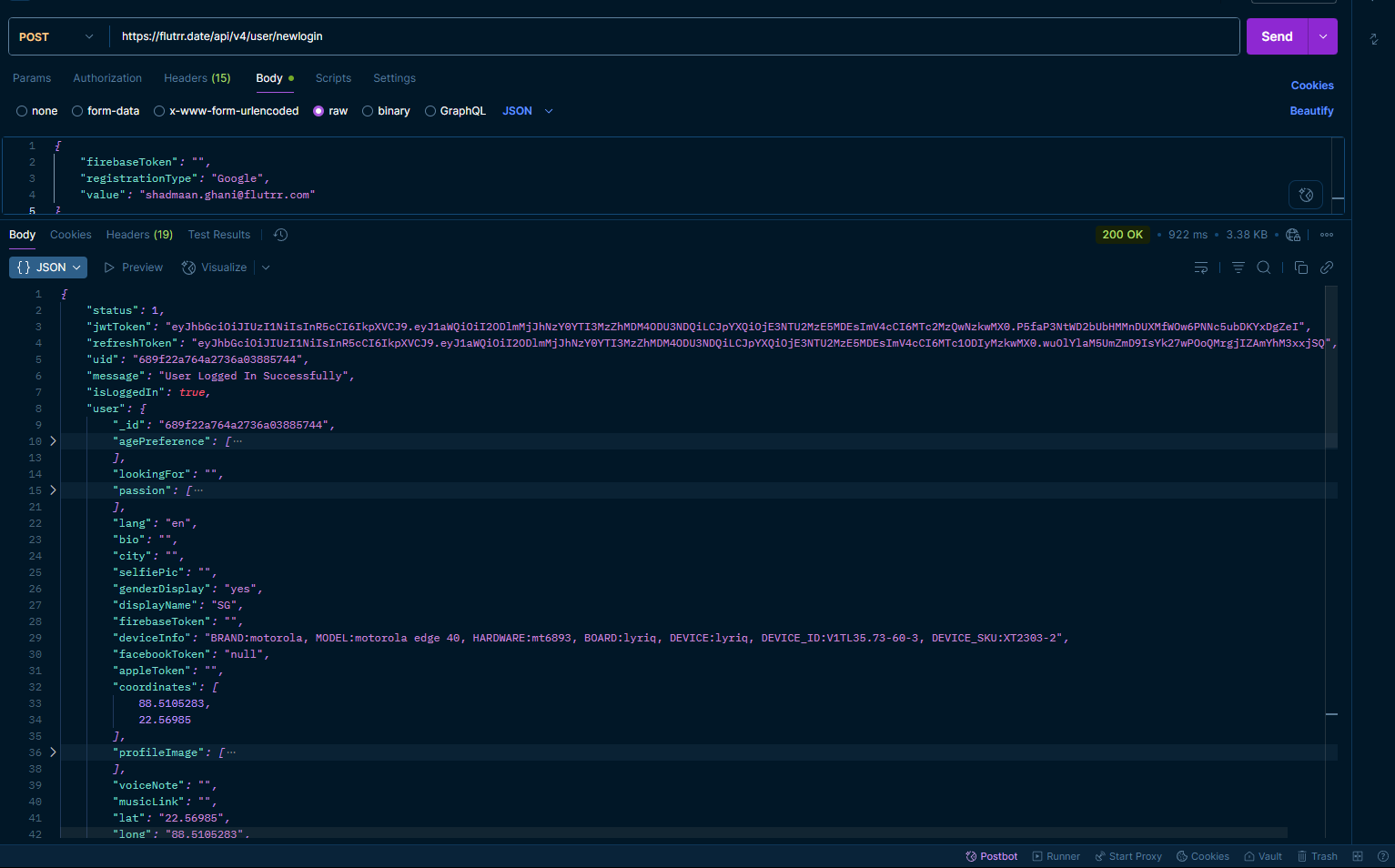
Task: Click Start Proxy in status bar
Action: tap(1128, 856)
